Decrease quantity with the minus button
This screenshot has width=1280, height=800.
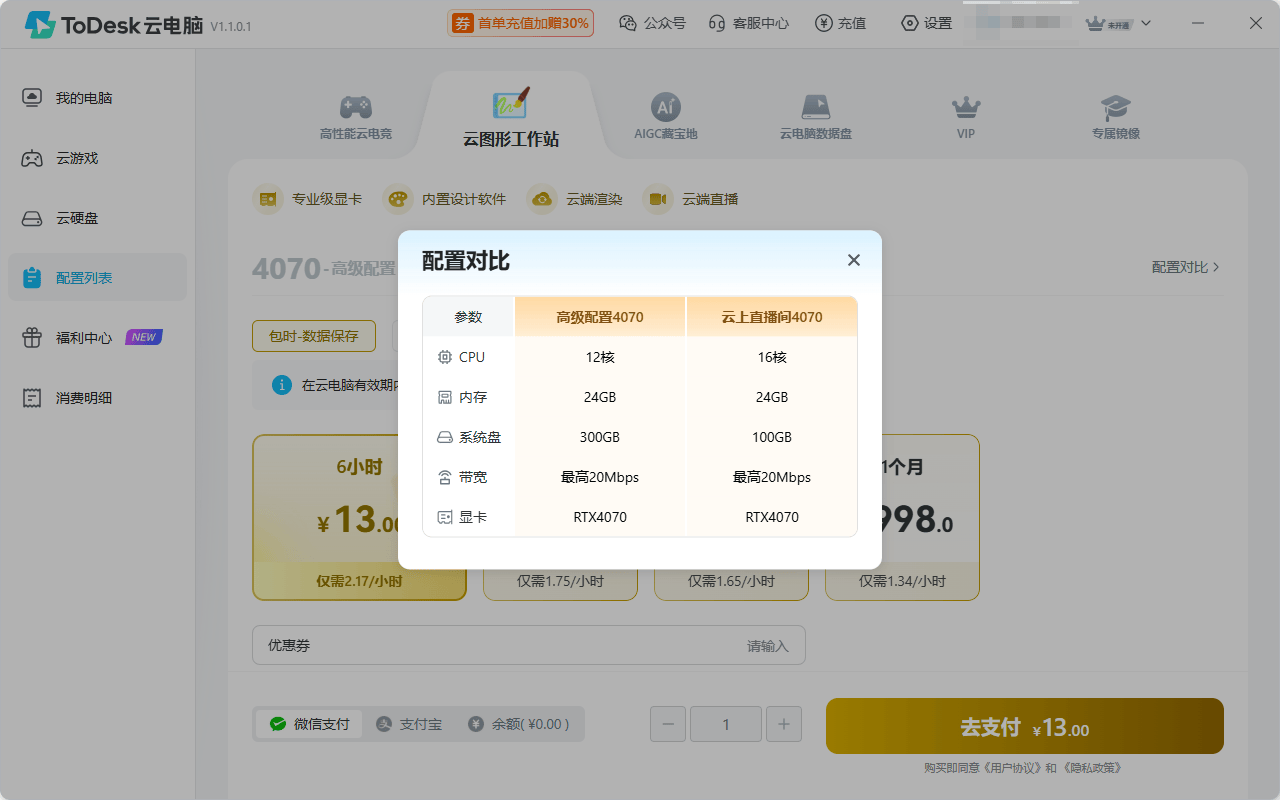[x=668, y=724]
